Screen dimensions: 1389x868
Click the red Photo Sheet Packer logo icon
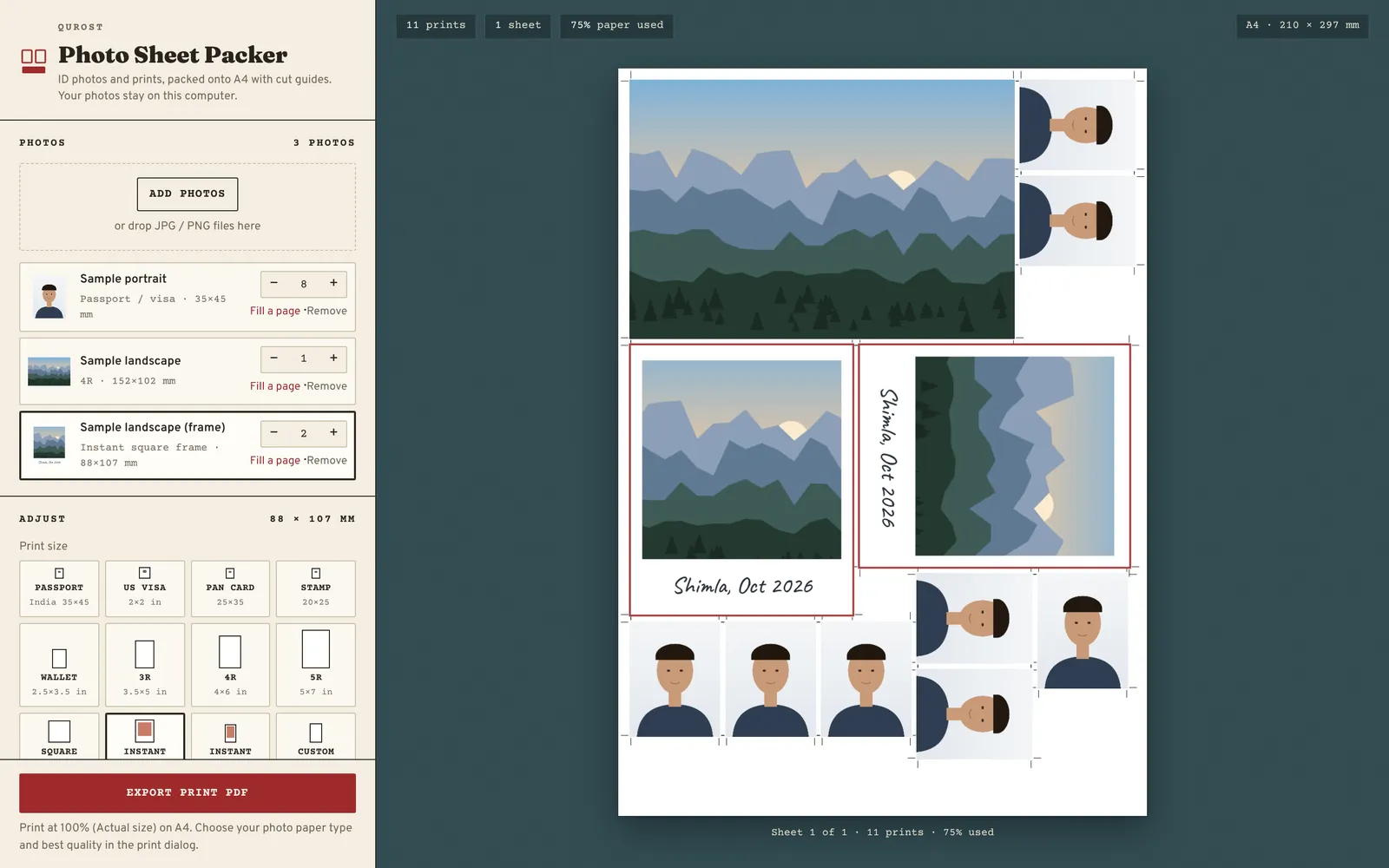[x=34, y=61]
